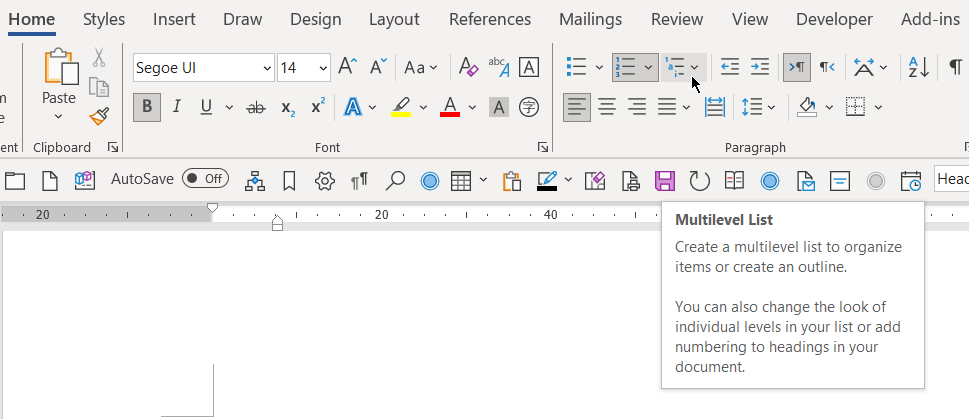Screen dimensions: 969x419
Task: Toggle Underline formatting
Action: pyautogui.click(x=206, y=108)
